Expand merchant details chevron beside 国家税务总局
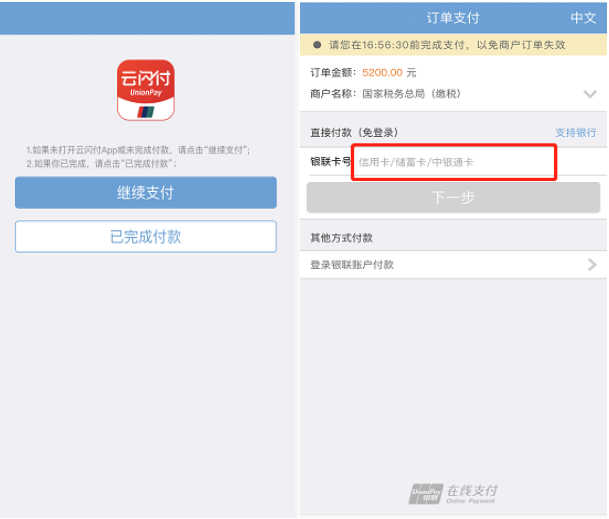 (590, 94)
